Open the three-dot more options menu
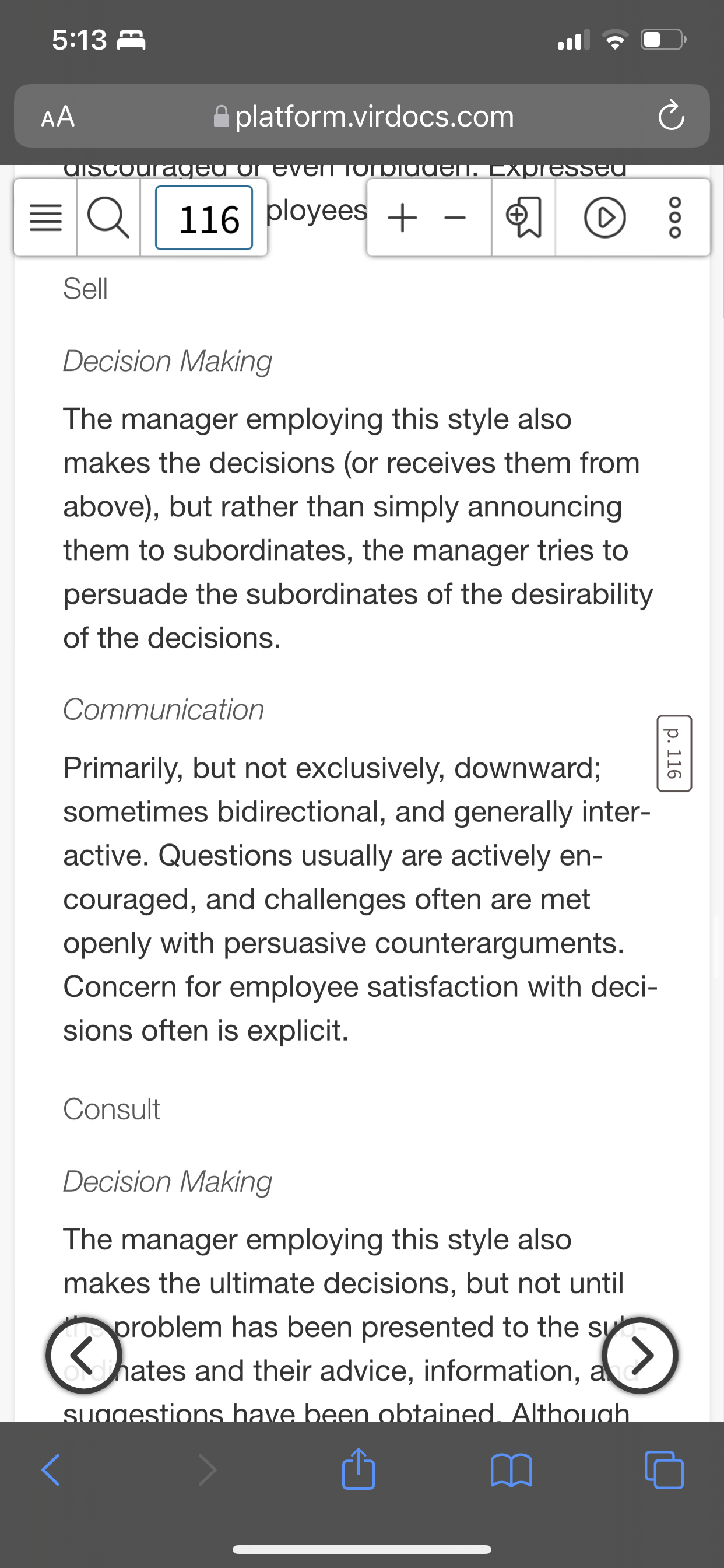The image size is (724, 1568). (674, 218)
